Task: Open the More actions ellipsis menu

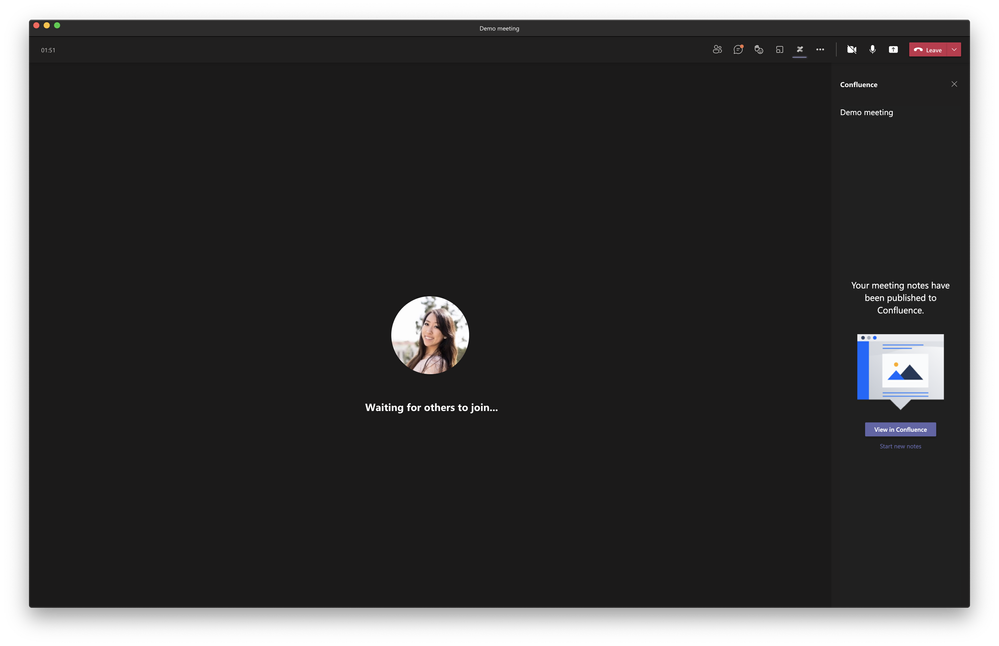Action: 820,50
